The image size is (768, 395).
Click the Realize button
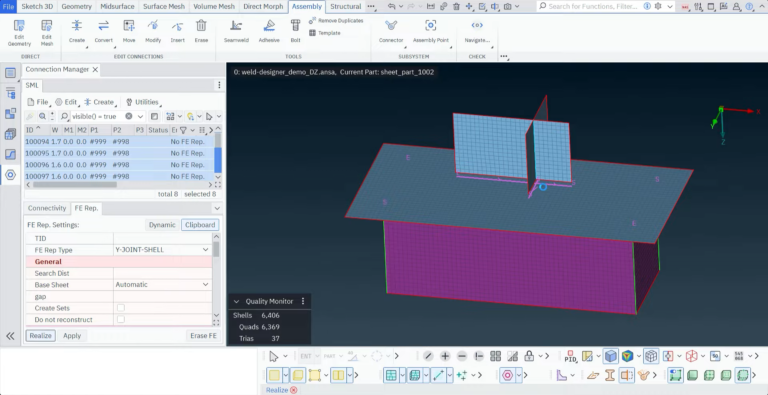tap(40, 336)
